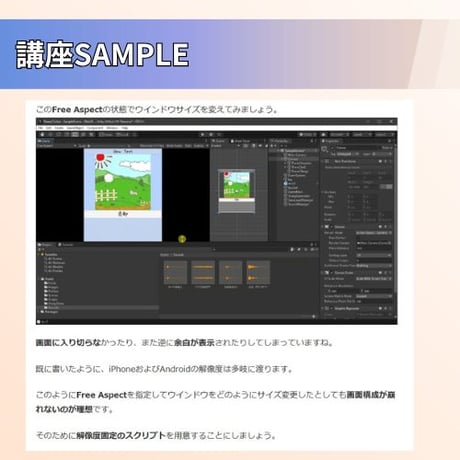Screen dimensions: 460x460
Task: Open the GameObject menu
Action: click(75, 128)
